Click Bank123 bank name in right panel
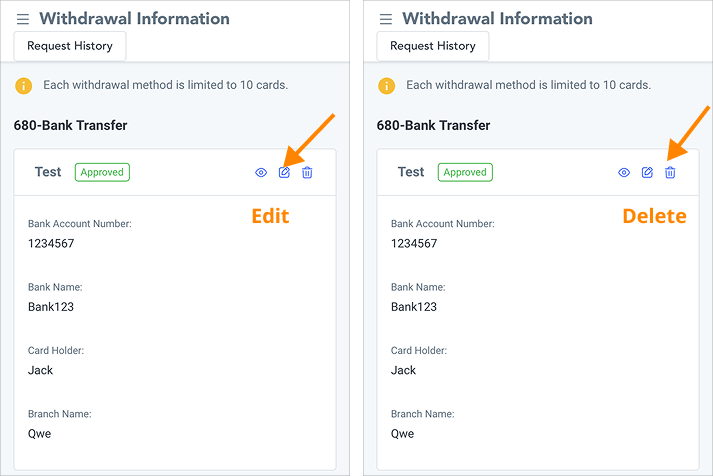This screenshot has height=476, width=713. (414, 307)
